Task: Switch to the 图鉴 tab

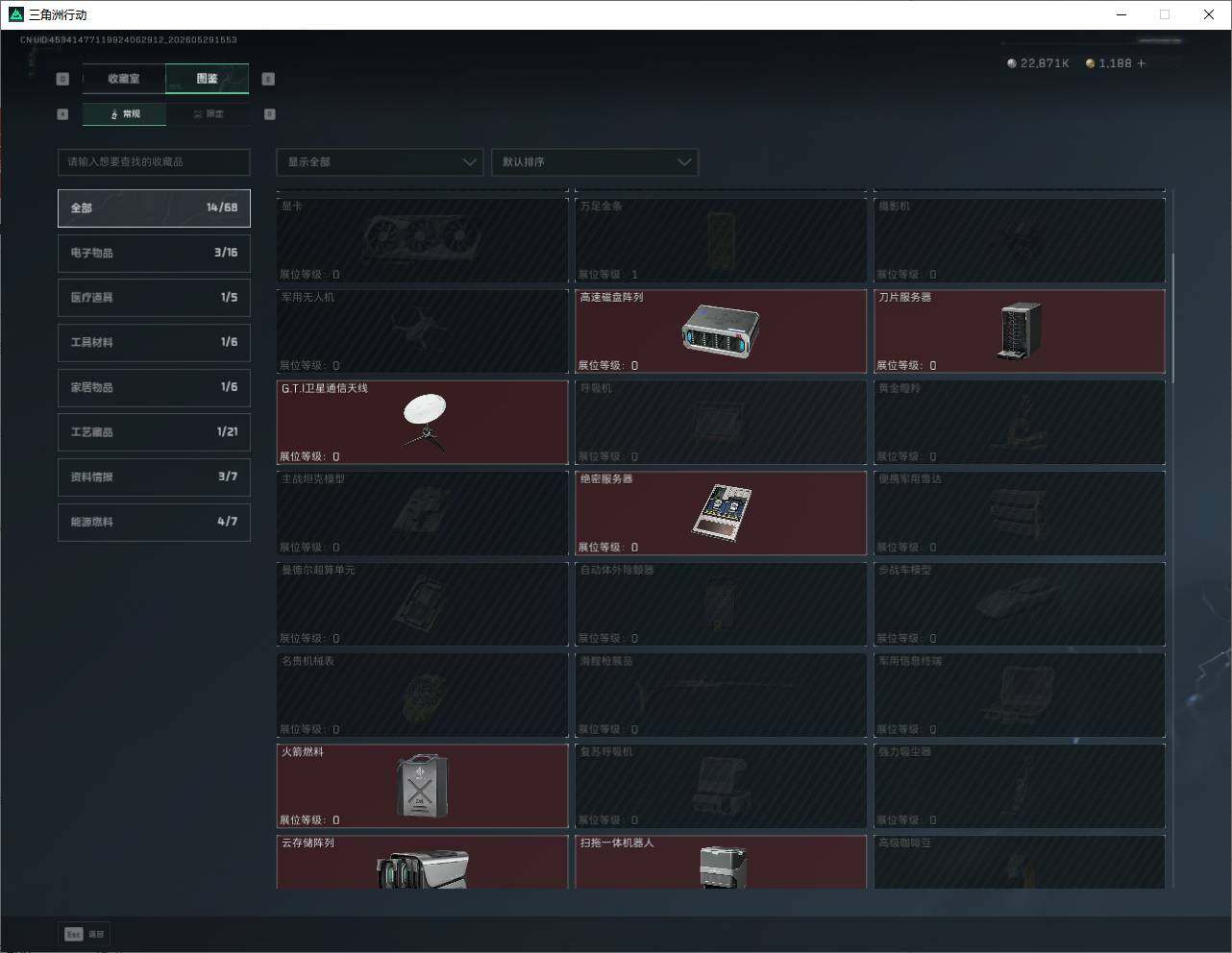Action: coord(208,79)
